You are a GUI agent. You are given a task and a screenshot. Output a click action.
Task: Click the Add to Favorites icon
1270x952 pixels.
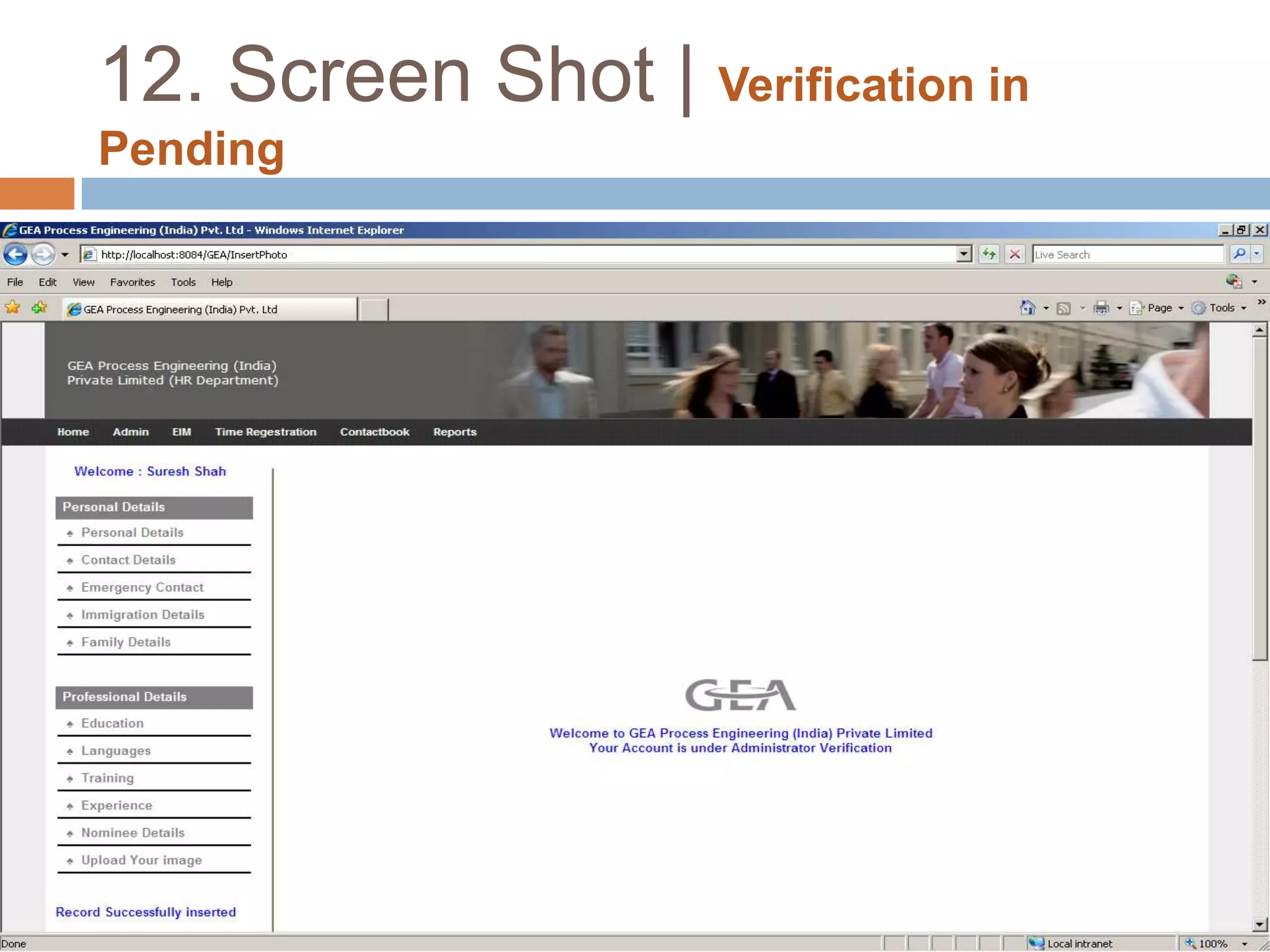coord(39,307)
